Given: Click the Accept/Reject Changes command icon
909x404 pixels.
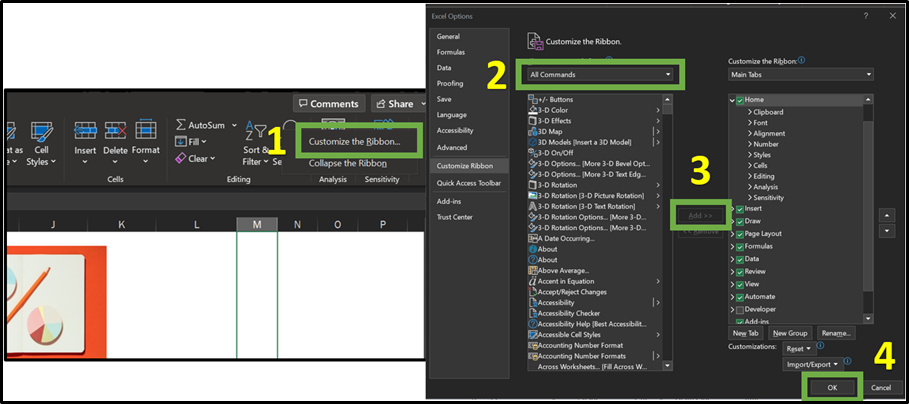Looking at the screenshot, I should [533, 292].
